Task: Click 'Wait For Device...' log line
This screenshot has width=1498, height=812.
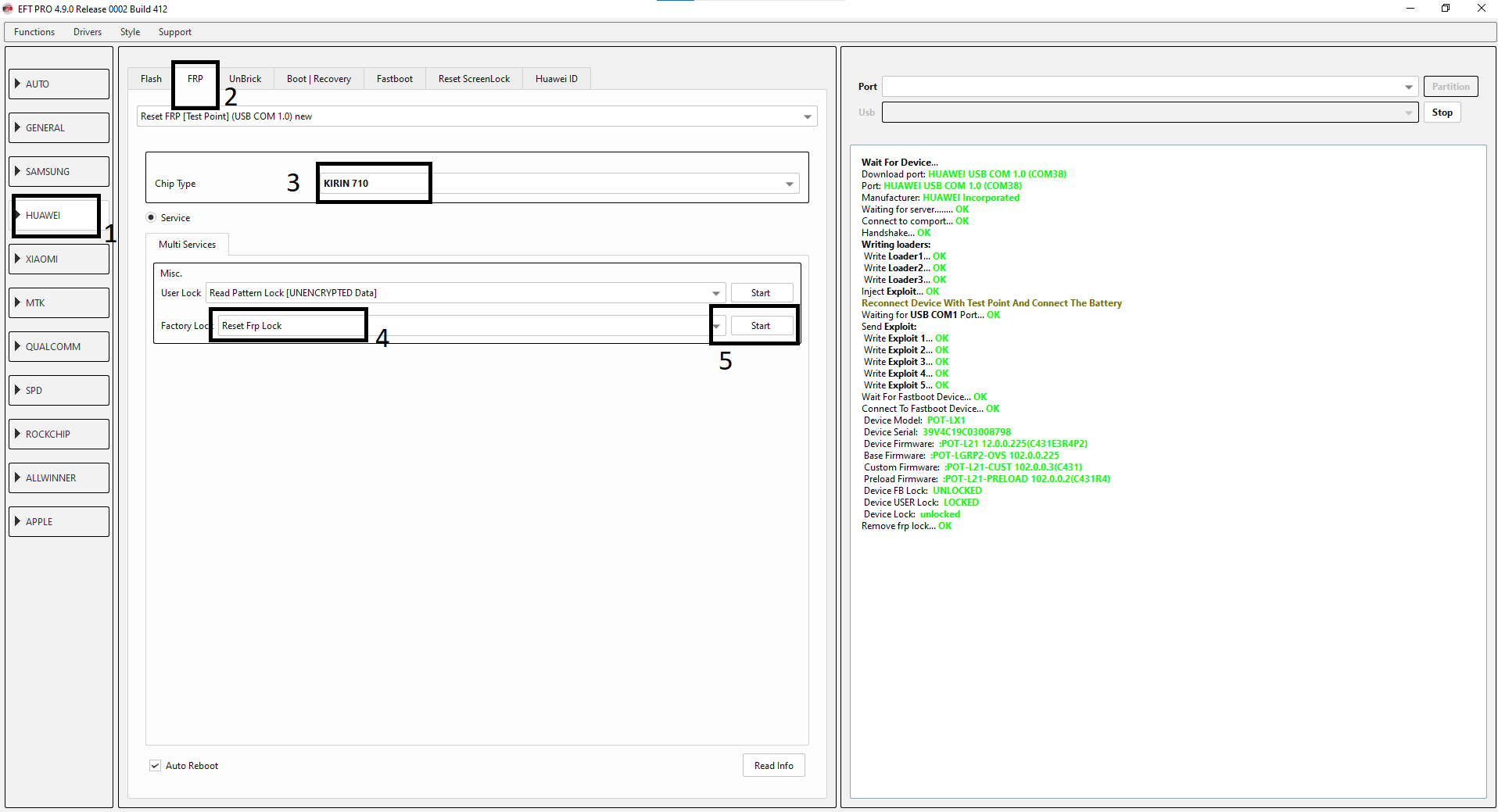Action: [900, 163]
